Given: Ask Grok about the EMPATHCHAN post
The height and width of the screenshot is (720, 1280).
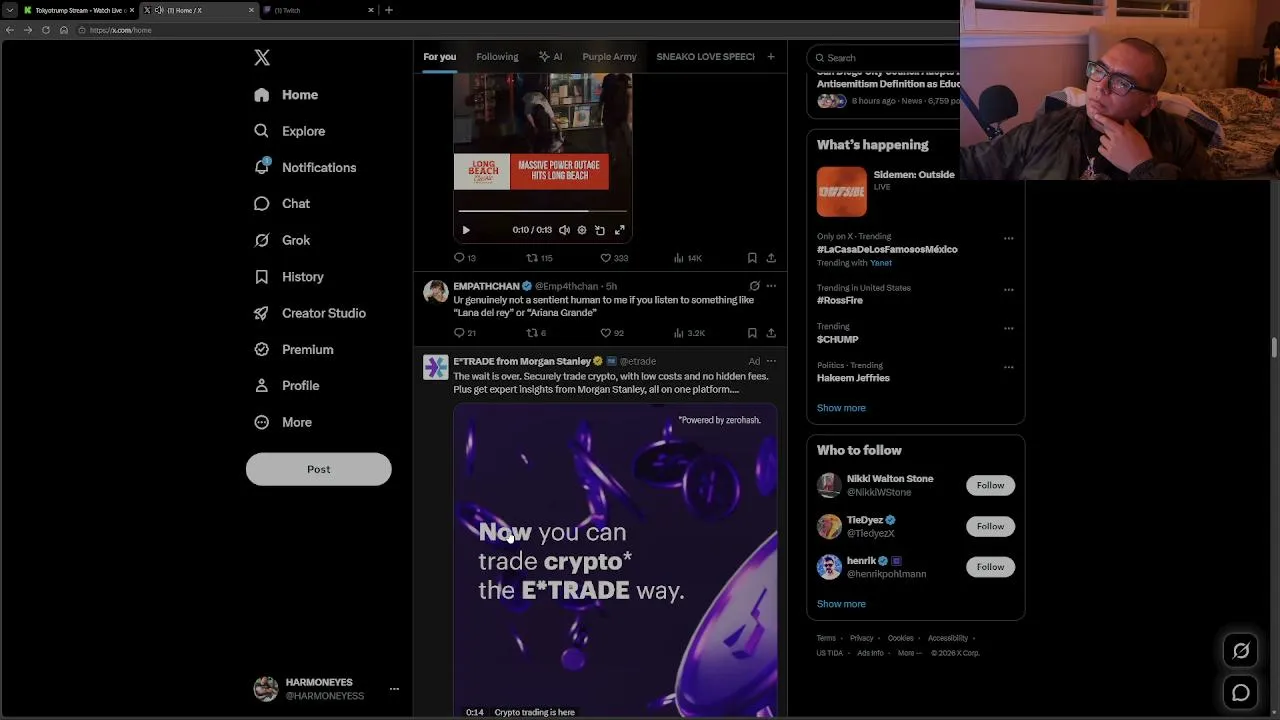Looking at the screenshot, I should coord(754,286).
